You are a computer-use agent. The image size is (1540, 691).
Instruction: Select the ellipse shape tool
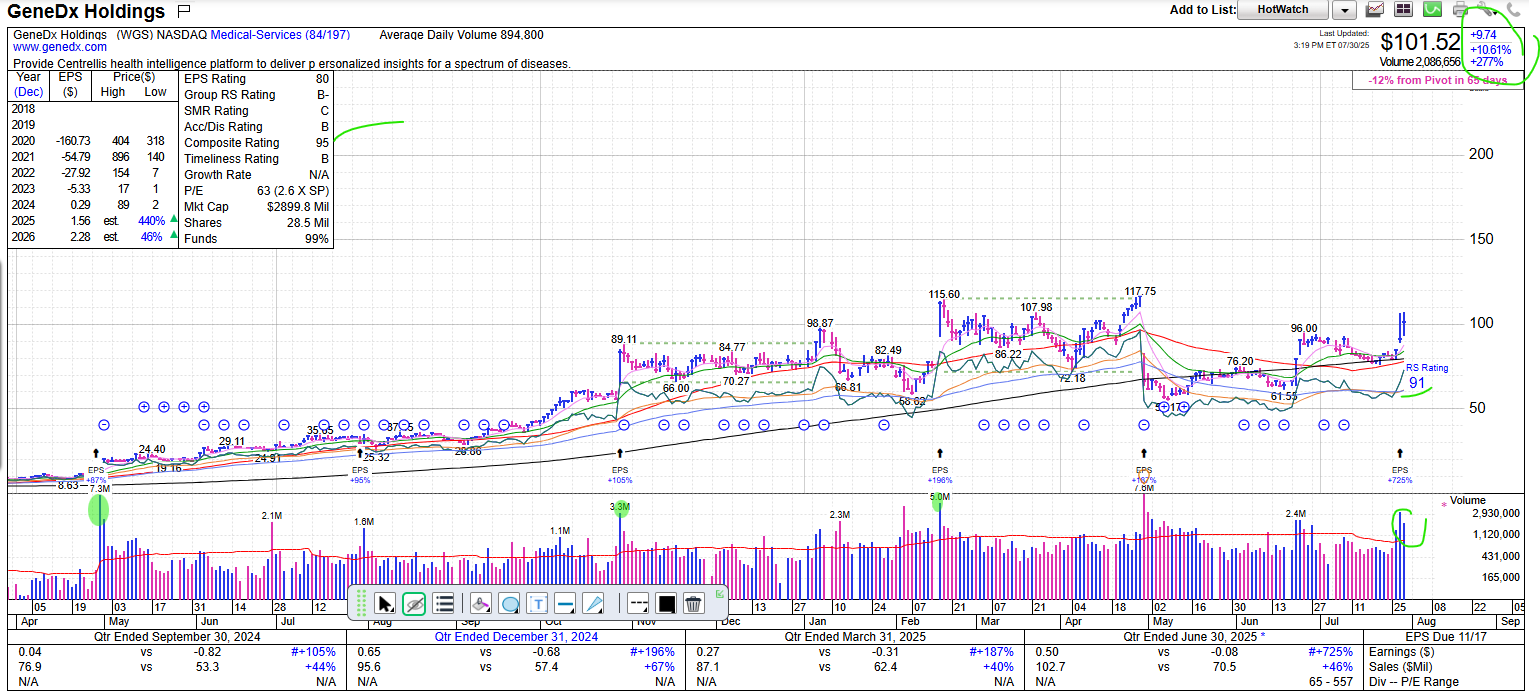click(509, 603)
